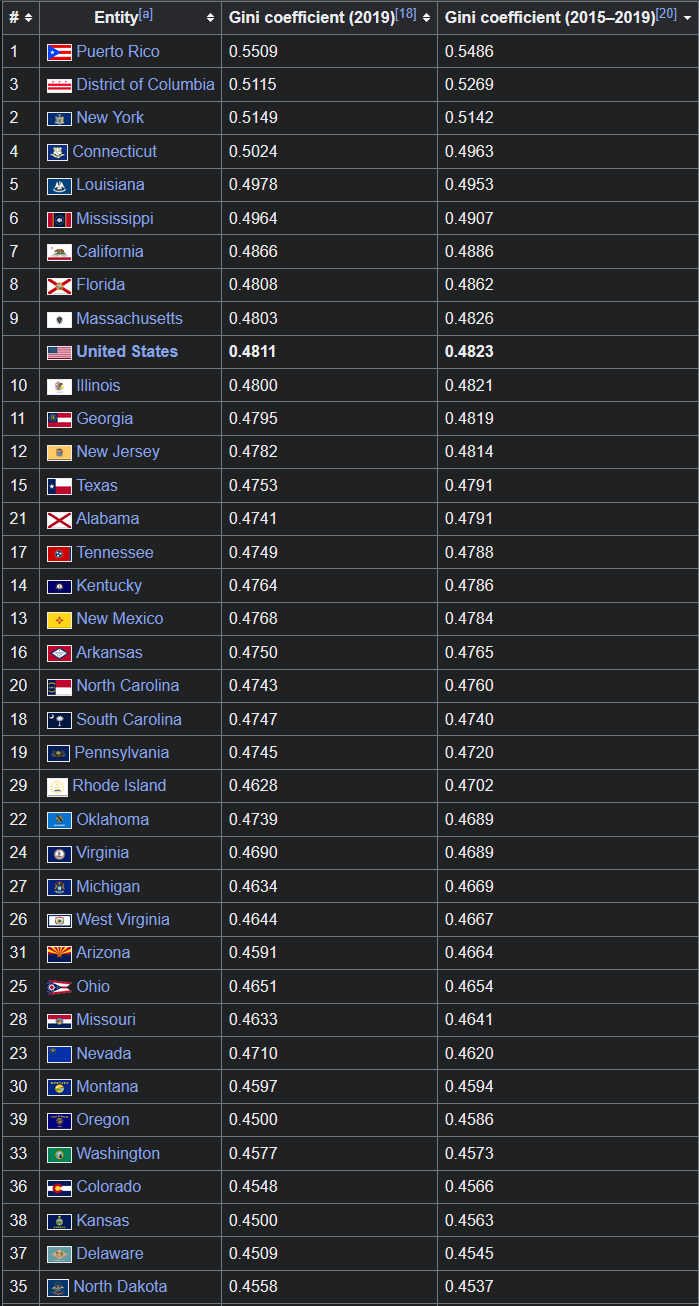Open footnote [a] next to Entity
This screenshot has height=1306, width=699.
(x=146, y=14)
